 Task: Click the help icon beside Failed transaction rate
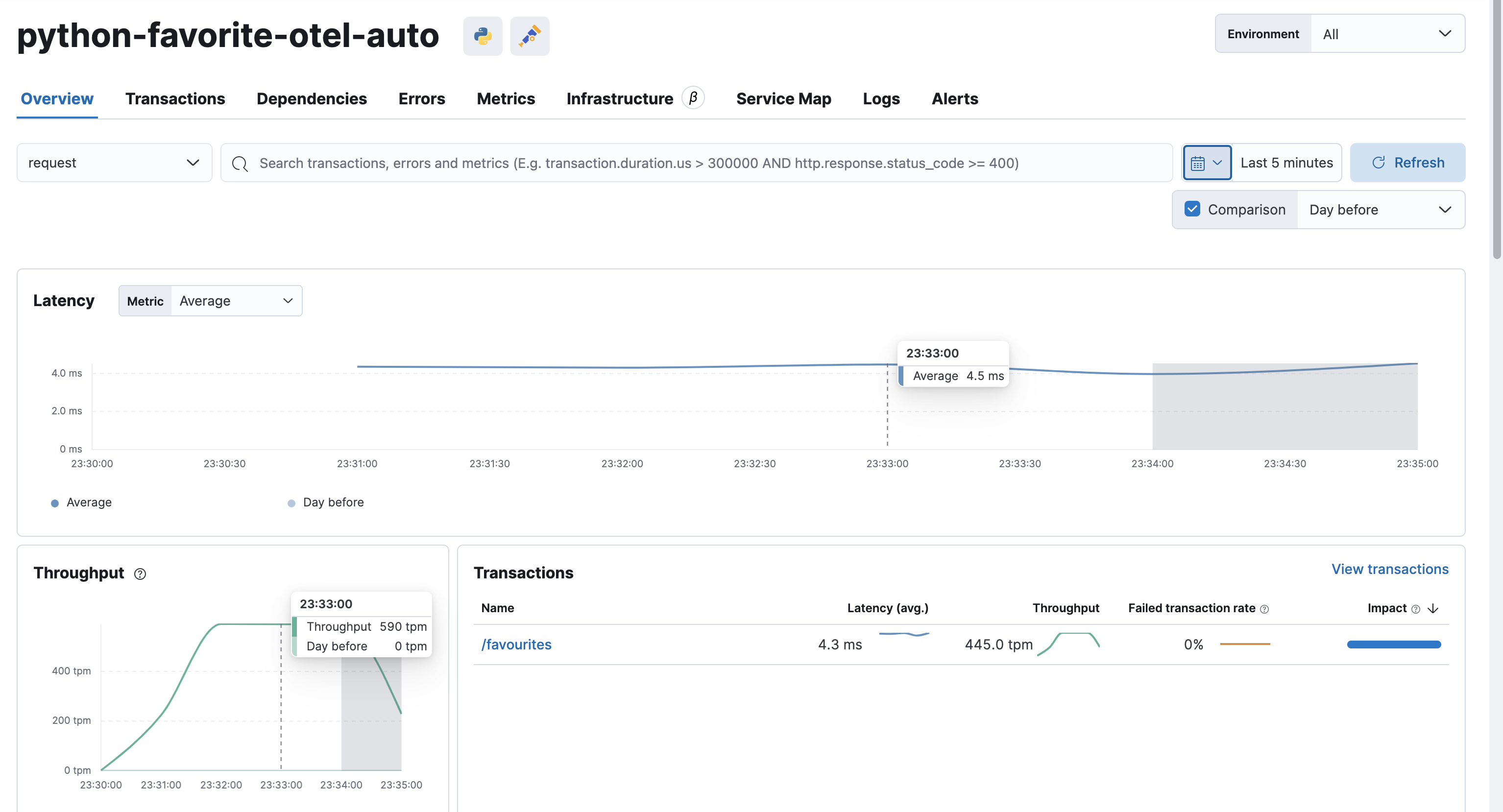coord(1265,608)
